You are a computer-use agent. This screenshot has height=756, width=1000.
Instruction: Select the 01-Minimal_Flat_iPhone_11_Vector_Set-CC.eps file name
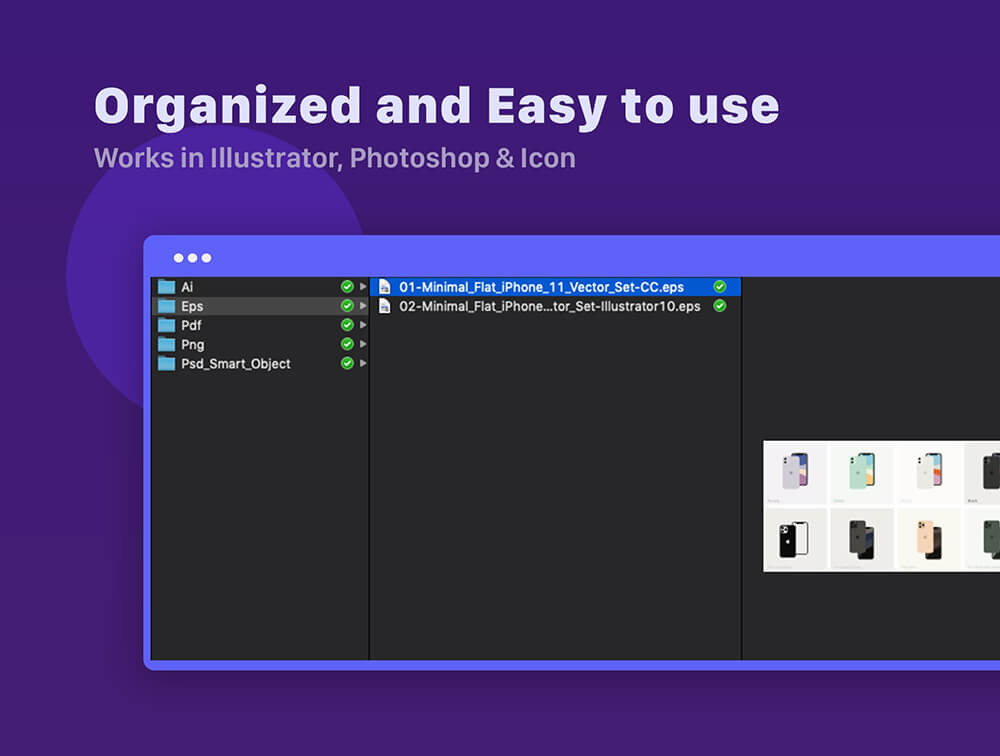pyautogui.click(x=541, y=287)
